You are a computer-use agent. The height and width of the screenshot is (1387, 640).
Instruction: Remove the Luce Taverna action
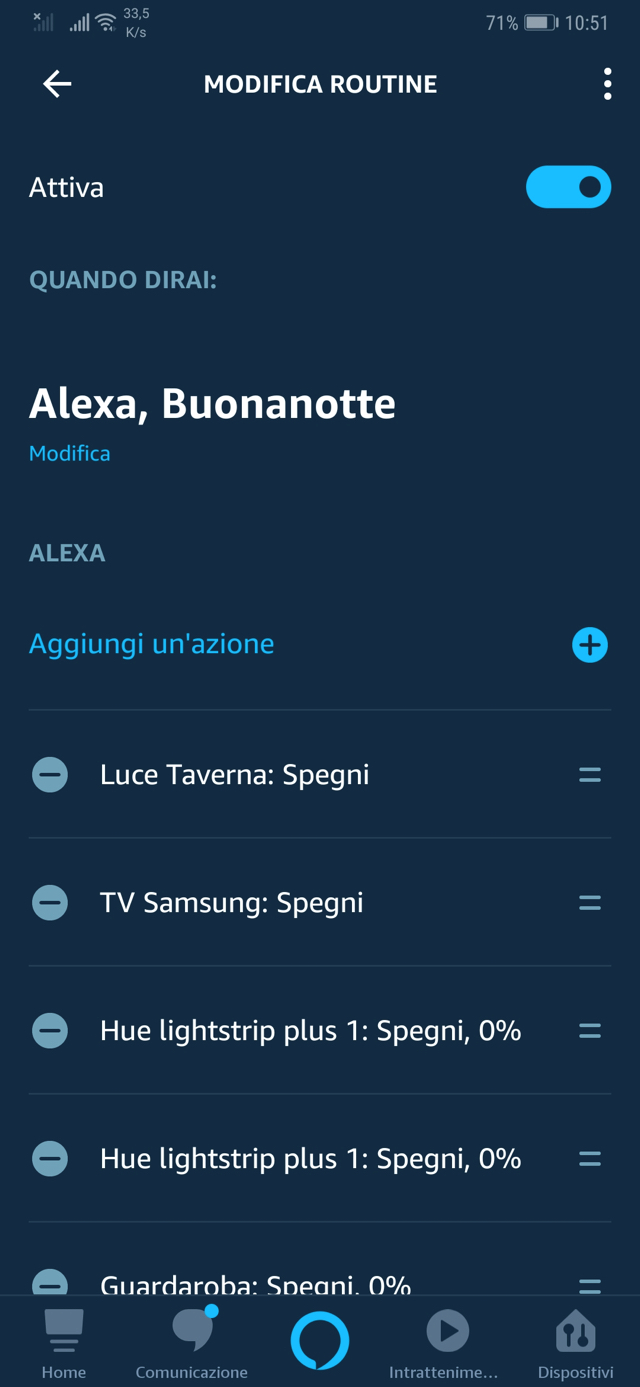[x=50, y=775]
